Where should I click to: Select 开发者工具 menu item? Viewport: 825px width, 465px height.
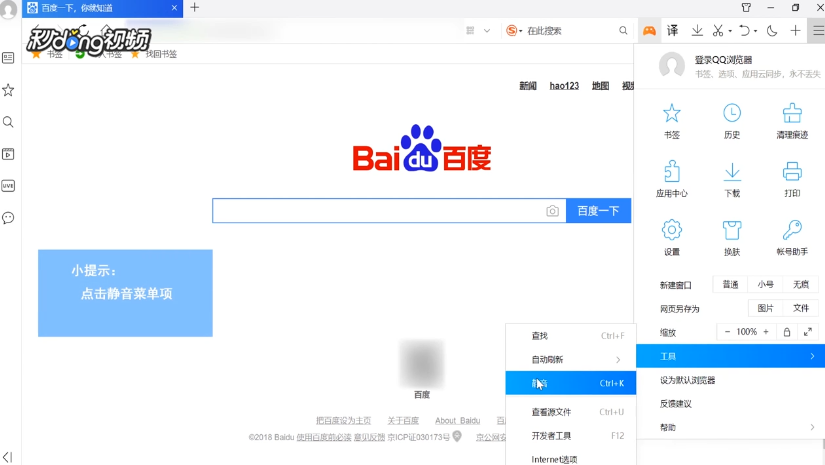pos(571,436)
